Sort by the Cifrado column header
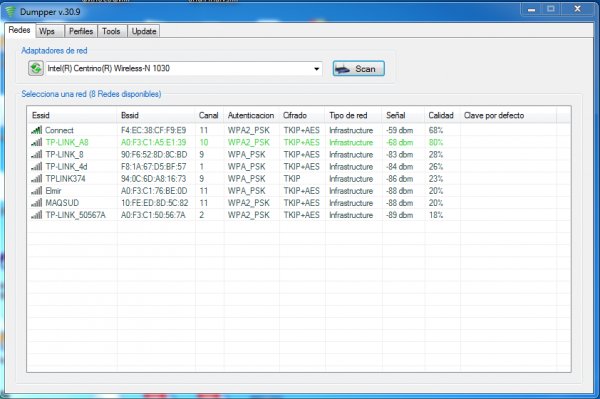The width and height of the screenshot is (600, 399). click(302, 115)
